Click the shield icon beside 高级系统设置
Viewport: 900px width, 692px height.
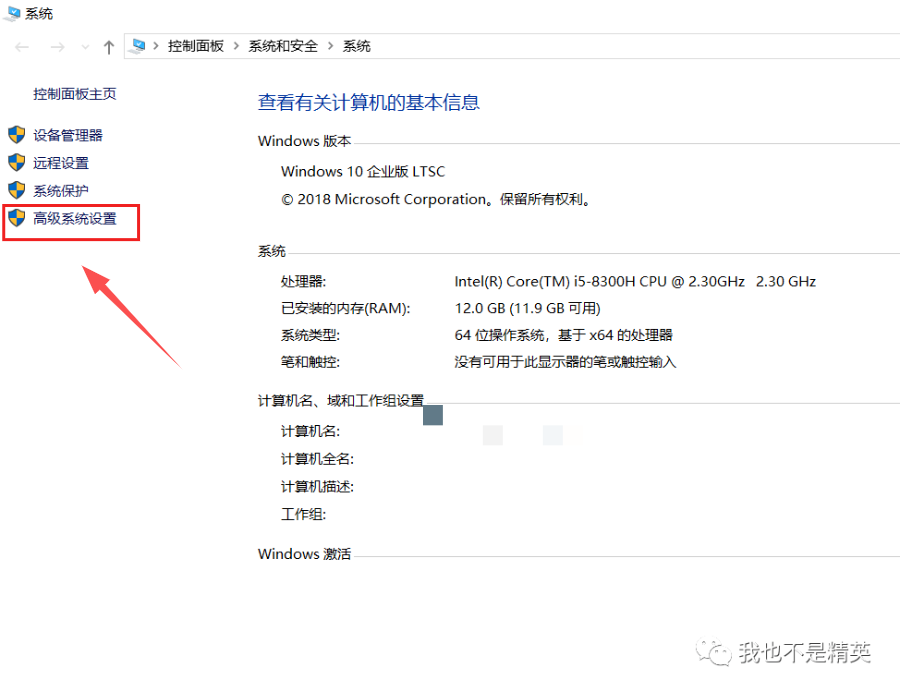(16, 218)
